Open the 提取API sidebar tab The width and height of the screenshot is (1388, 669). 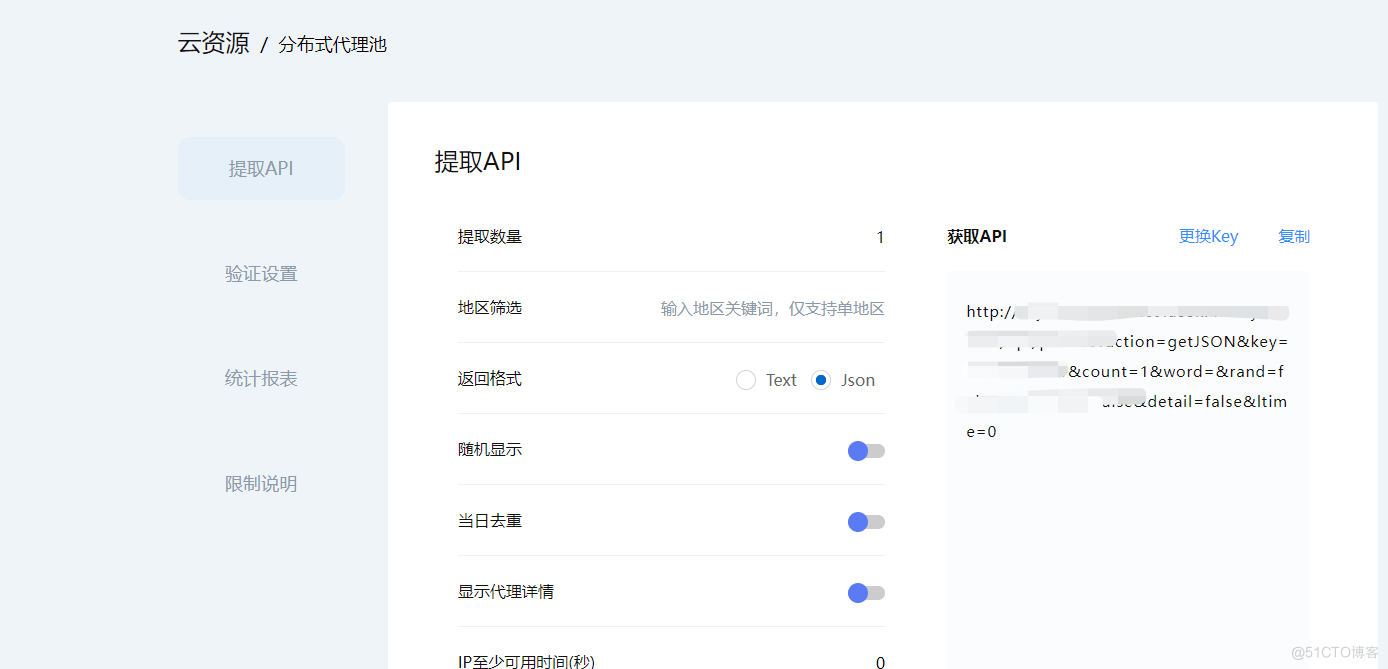[x=261, y=168]
